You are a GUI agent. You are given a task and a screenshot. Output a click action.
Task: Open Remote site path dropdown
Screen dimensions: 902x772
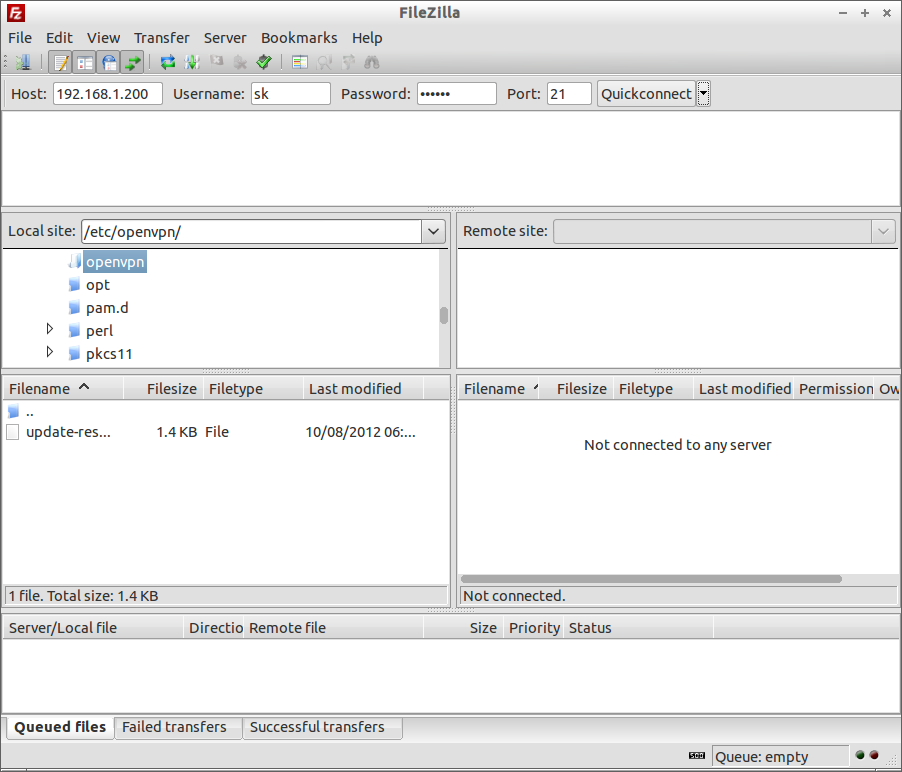click(x=884, y=231)
